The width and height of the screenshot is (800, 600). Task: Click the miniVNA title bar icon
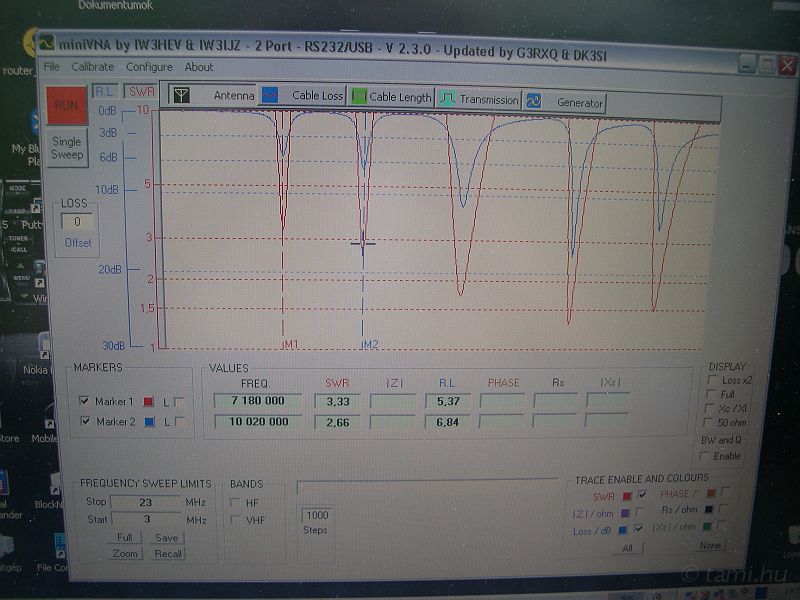46,42
